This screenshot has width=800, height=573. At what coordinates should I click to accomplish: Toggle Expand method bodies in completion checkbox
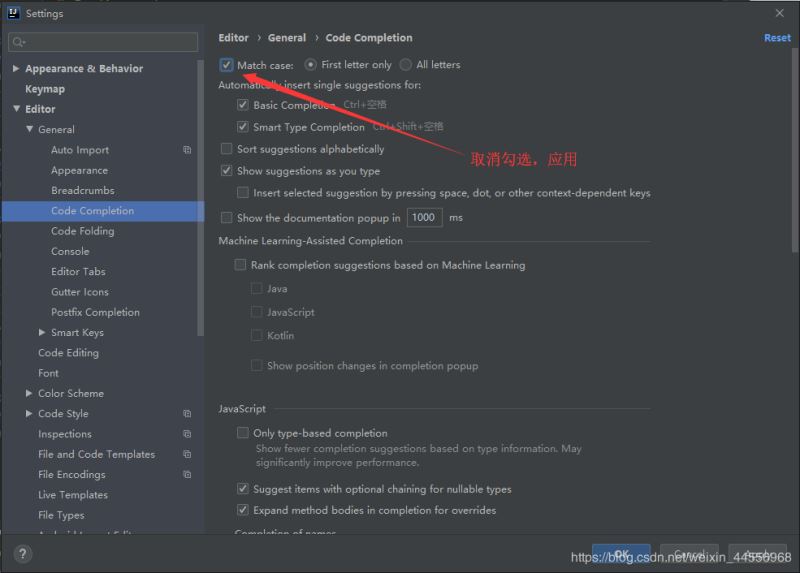coord(243,510)
